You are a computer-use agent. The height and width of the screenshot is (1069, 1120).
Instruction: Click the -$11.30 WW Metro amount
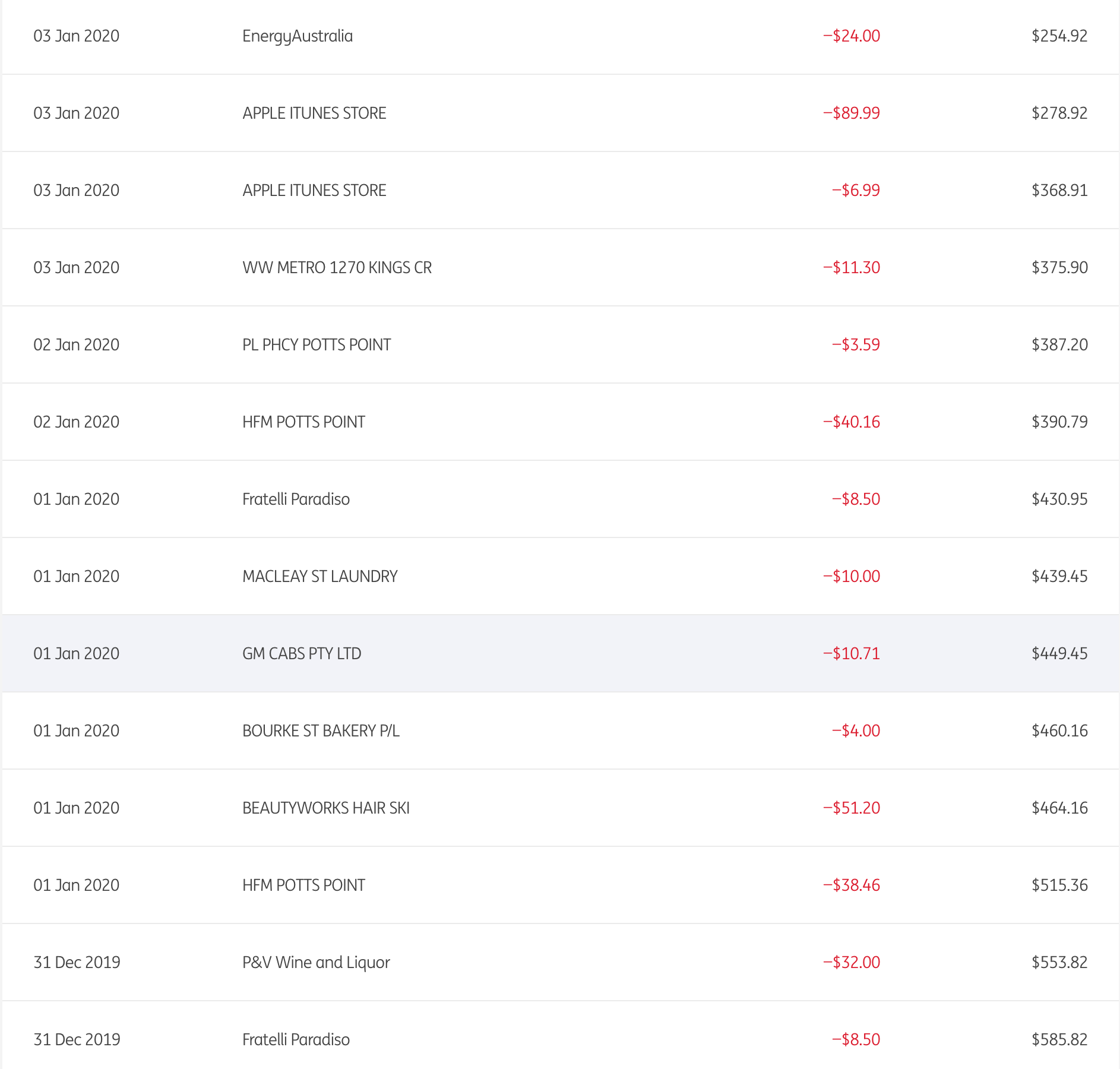click(851, 268)
